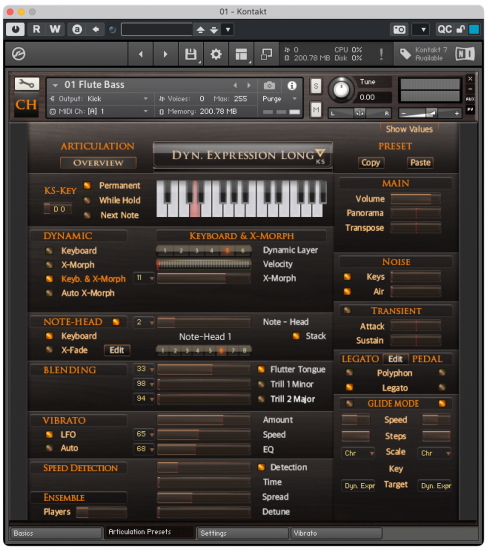This screenshot has width=488, height=550.
Task: Open the workspace layout panel icon
Action: pyautogui.click(x=241, y=54)
